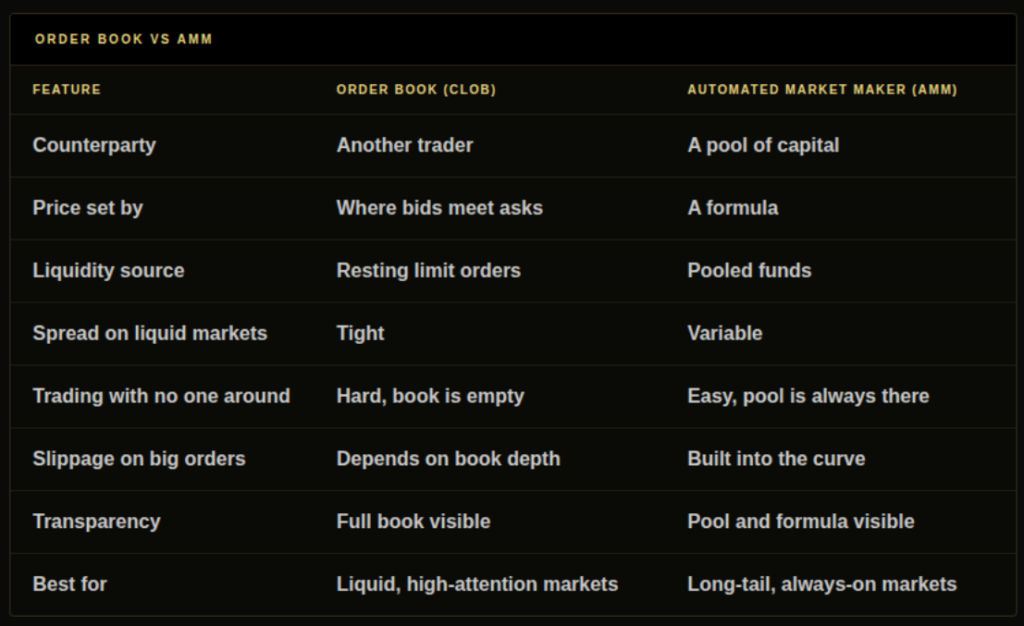1024x626 pixels.
Task: Click 'Where bids meet asks' cell
Action: pyautogui.click(x=440, y=208)
